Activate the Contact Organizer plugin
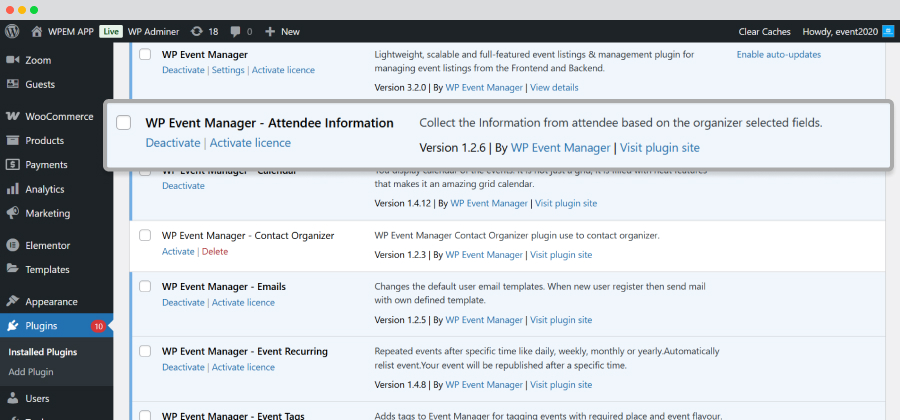 pyautogui.click(x=178, y=251)
